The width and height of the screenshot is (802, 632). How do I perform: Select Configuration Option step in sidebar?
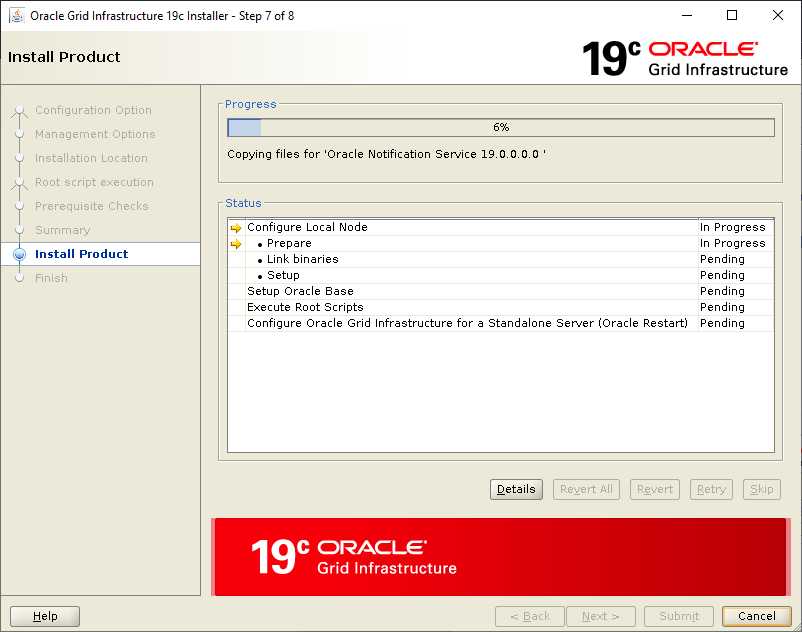tap(93, 110)
